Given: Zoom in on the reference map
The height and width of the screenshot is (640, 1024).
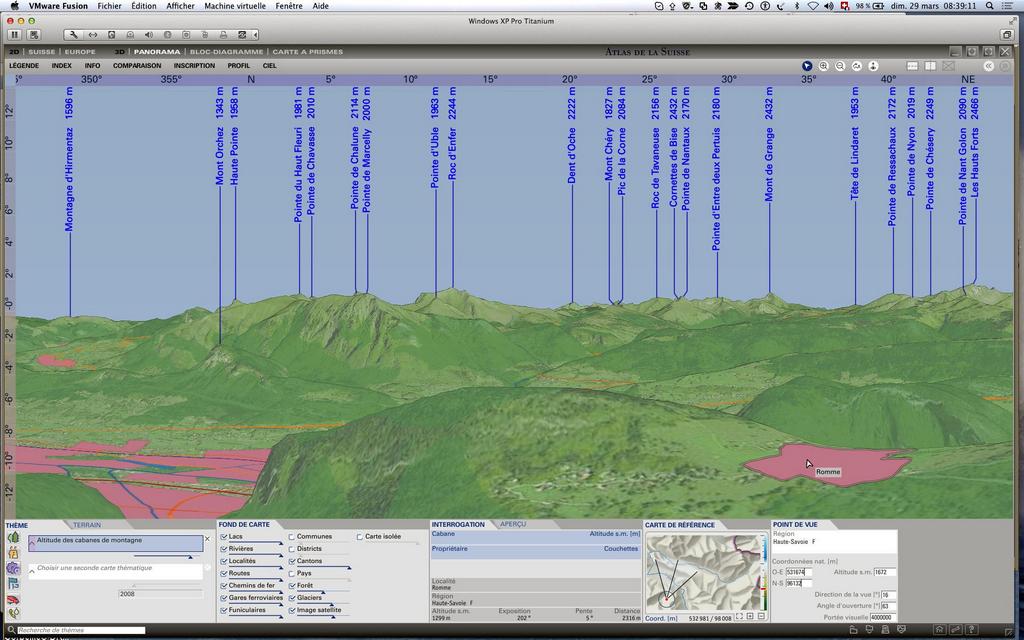Looking at the screenshot, I should tap(749, 617).
